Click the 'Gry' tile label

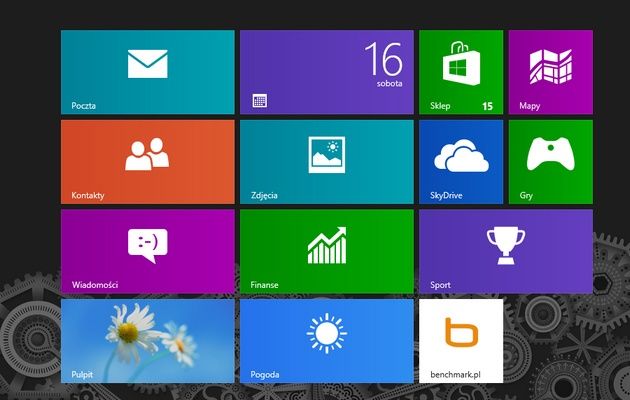pyautogui.click(x=526, y=196)
